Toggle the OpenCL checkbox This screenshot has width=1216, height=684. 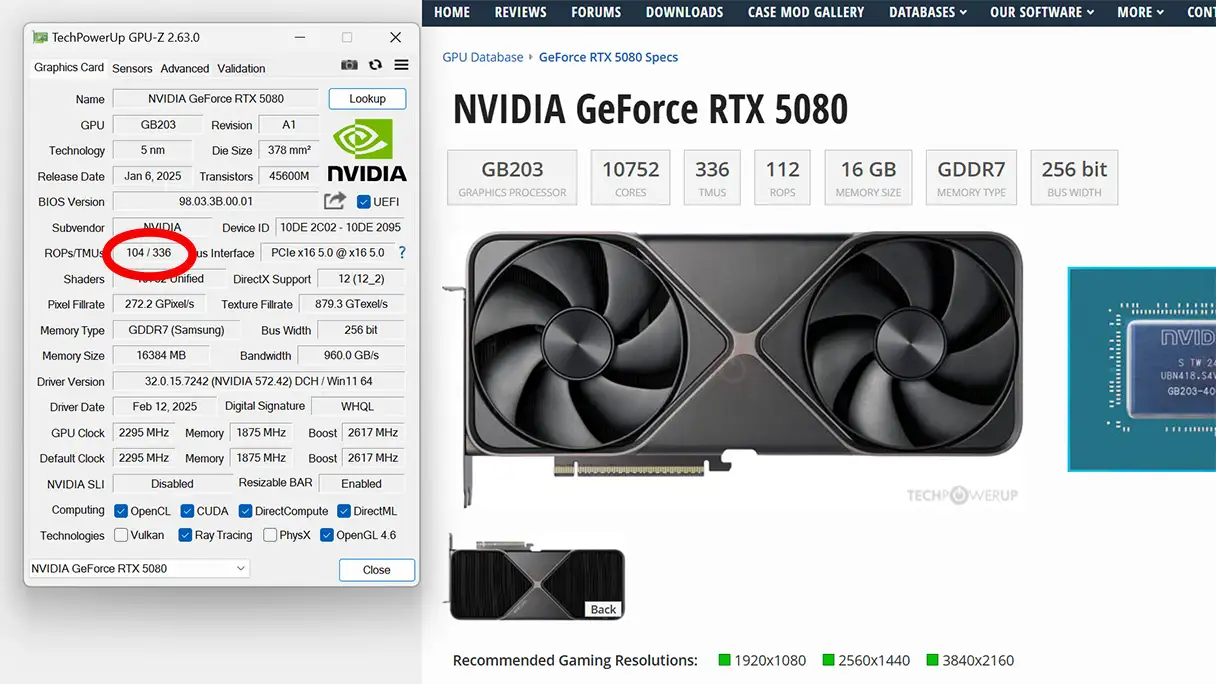pos(121,511)
